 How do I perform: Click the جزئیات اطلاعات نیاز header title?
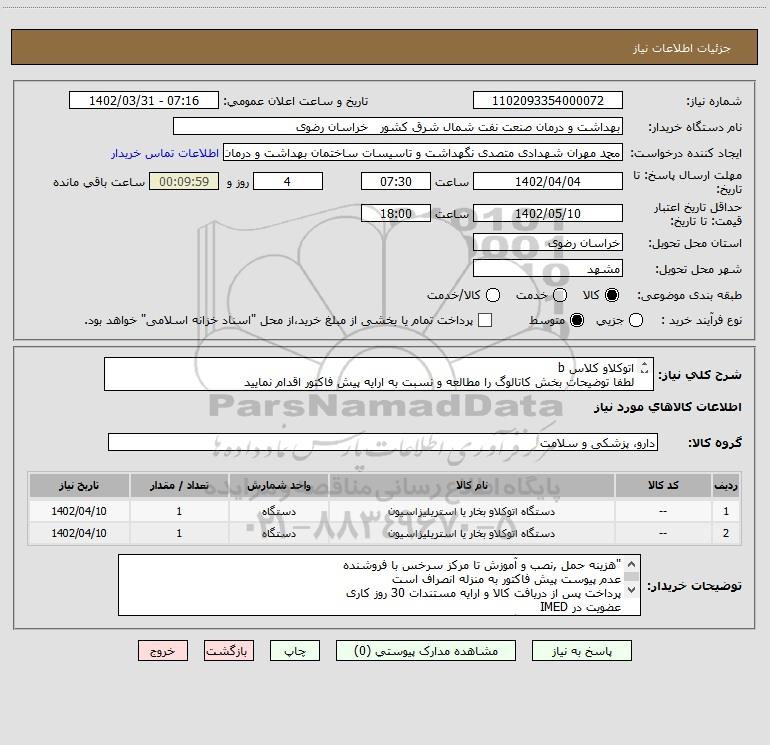[682, 48]
